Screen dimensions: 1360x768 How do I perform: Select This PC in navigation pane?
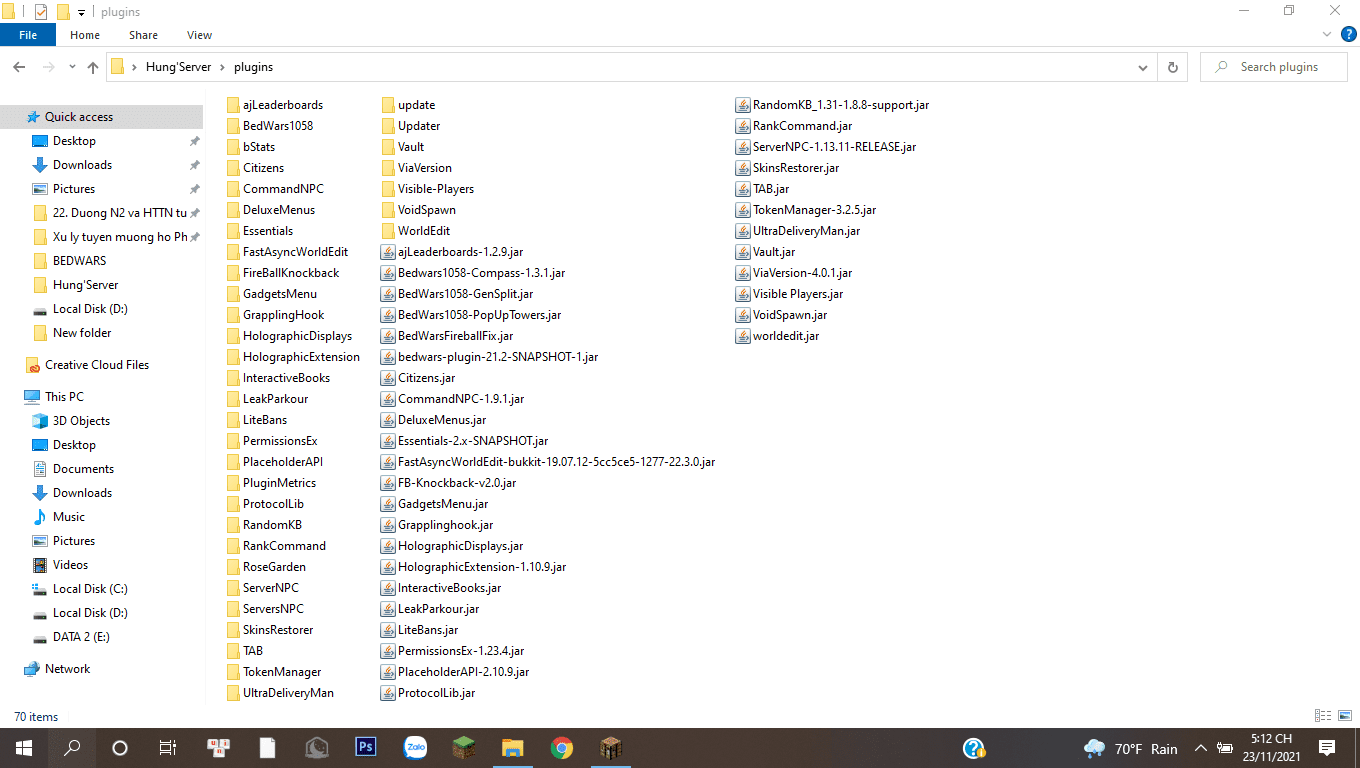(x=64, y=397)
